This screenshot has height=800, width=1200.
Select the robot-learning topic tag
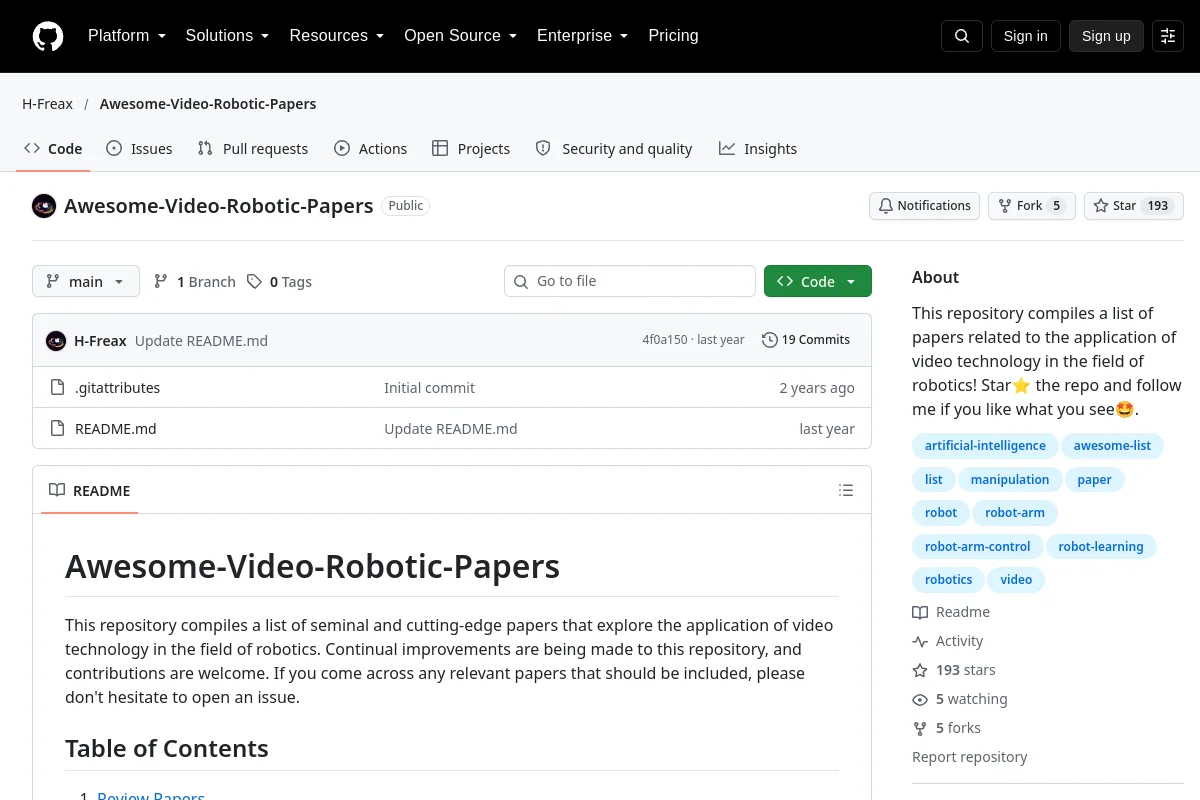point(1101,547)
